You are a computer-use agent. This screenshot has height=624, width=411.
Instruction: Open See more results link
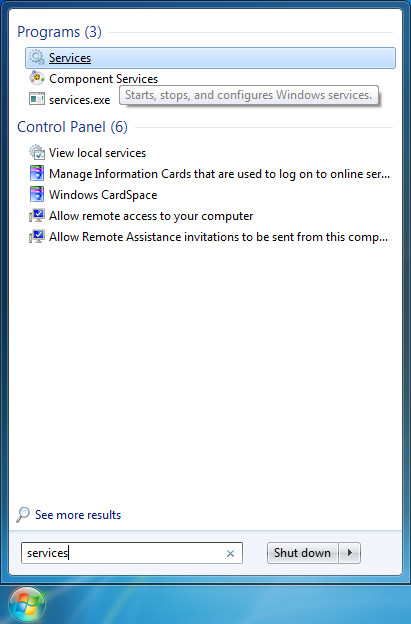(x=78, y=515)
